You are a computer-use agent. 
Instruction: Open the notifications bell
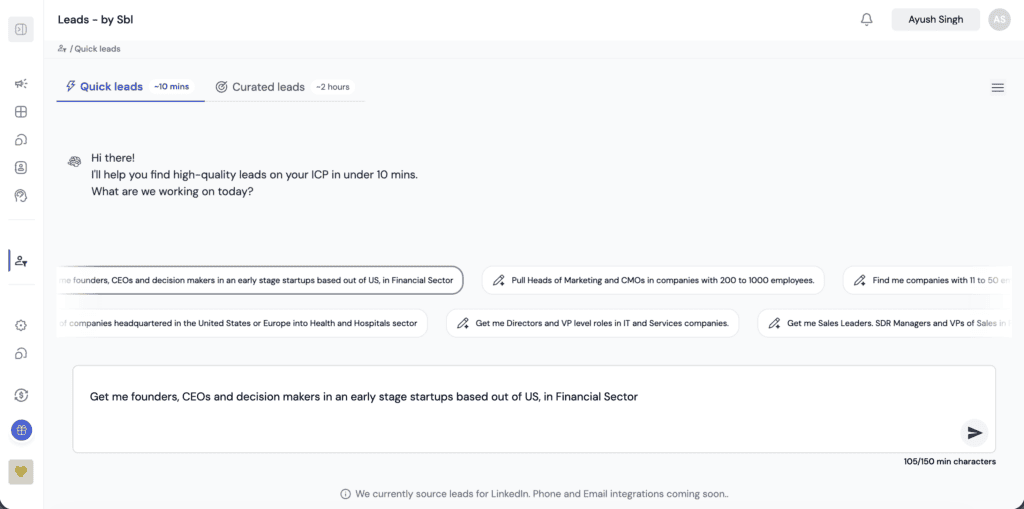[867, 20]
